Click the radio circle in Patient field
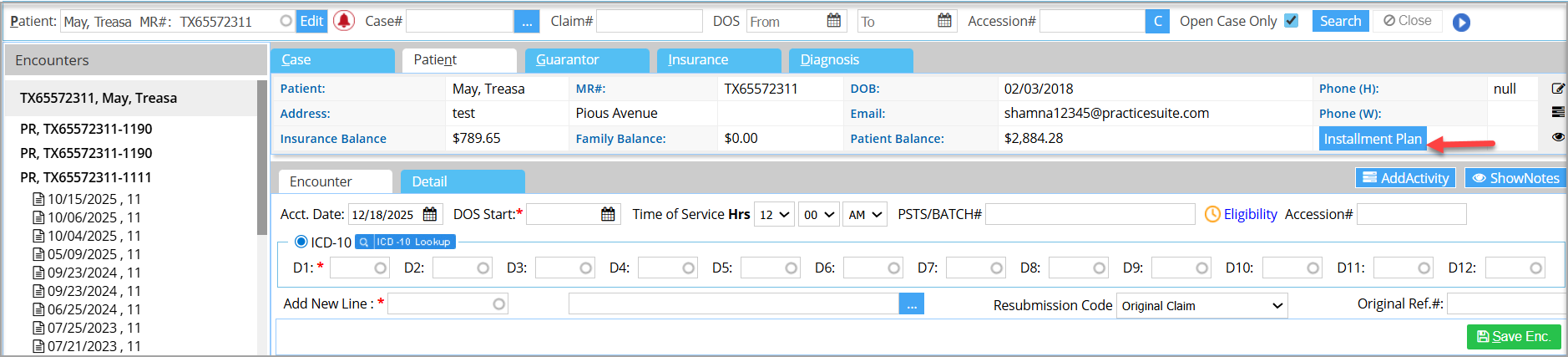The image size is (1568, 357). pos(286,21)
